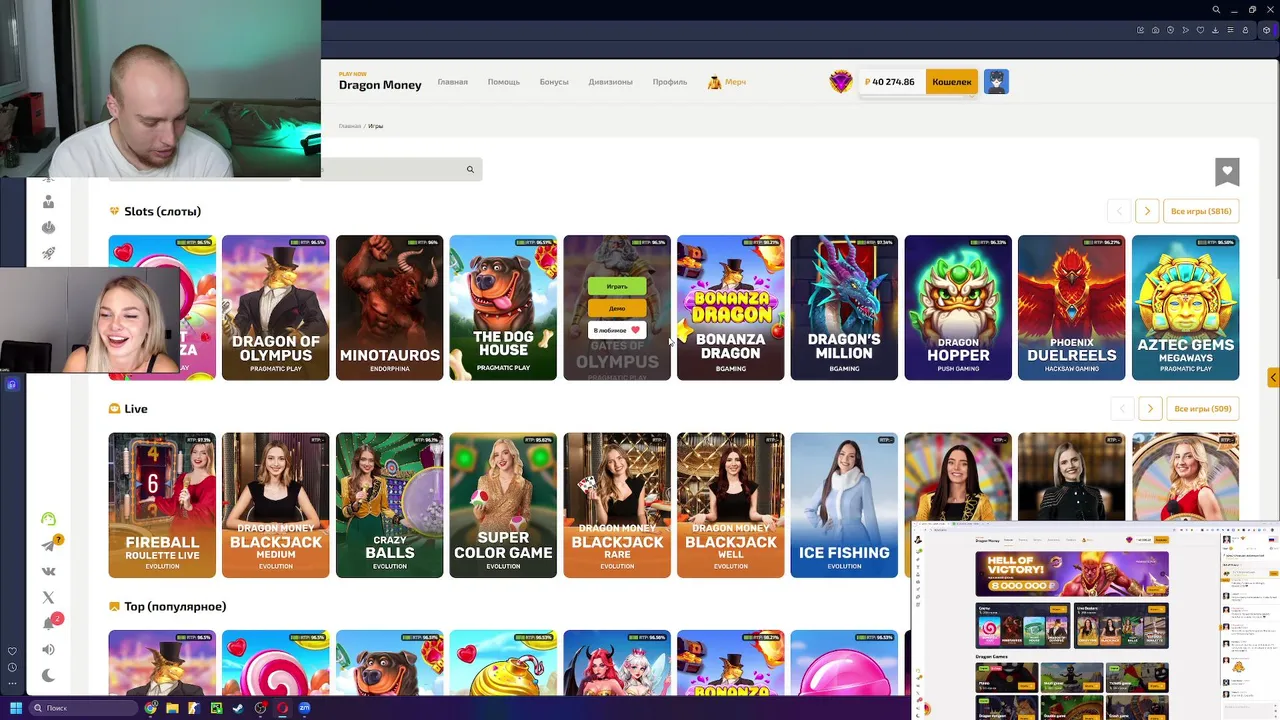Open the Помощь menu item
Viewport: 1280px width, 720px height.
pos(504,82)
